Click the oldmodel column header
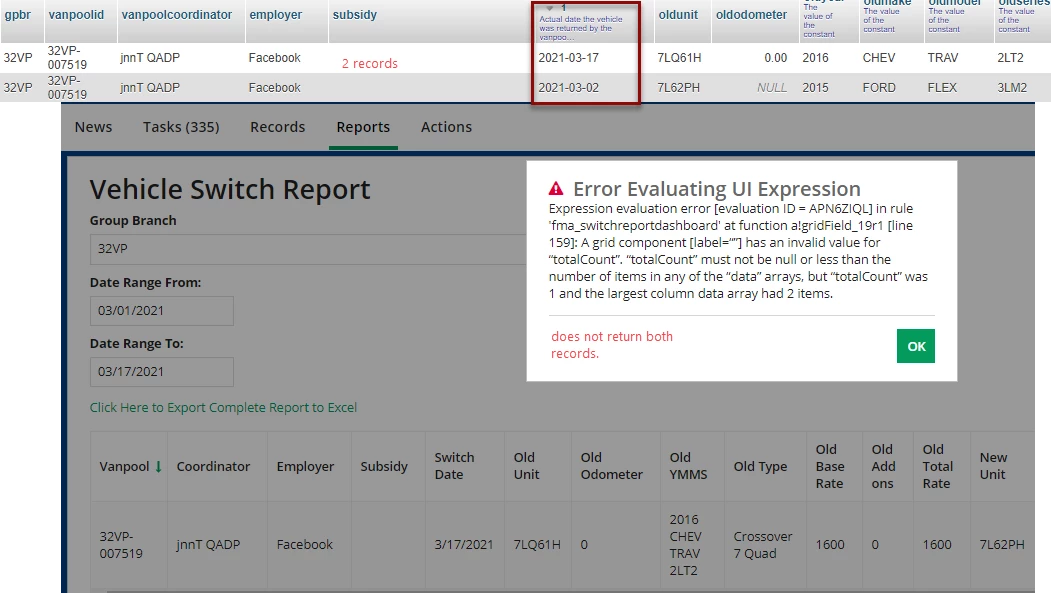1051x593 pixels. coord(955,3)
